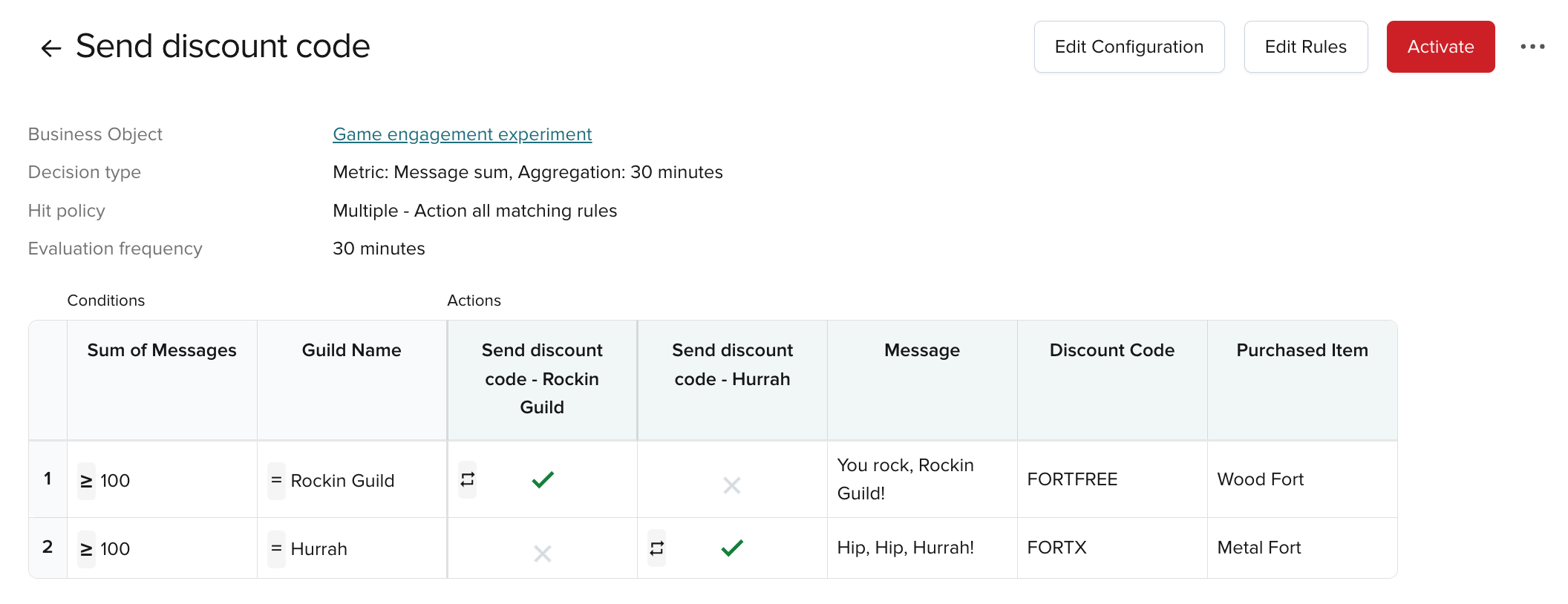Click the green checkmark for Hurrah action
The image size is (1568, 604).
coord(732,548)
